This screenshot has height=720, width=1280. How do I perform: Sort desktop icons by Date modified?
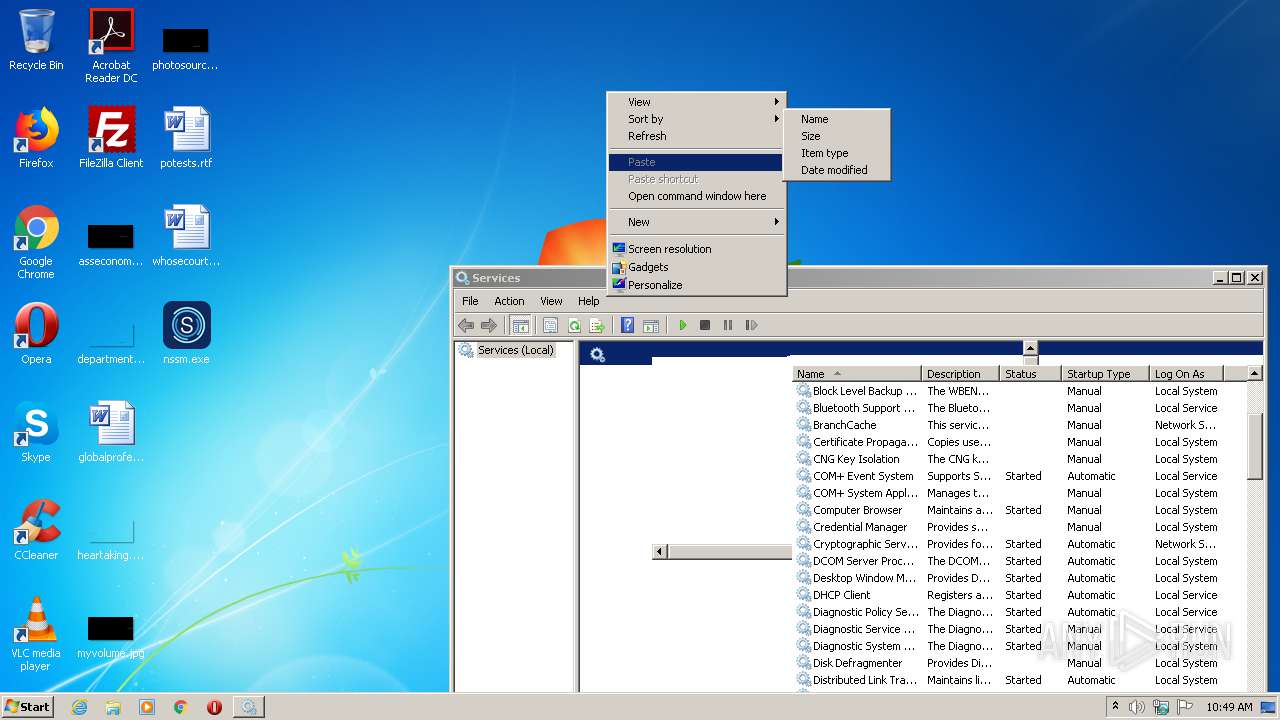[x=837, y=170]
